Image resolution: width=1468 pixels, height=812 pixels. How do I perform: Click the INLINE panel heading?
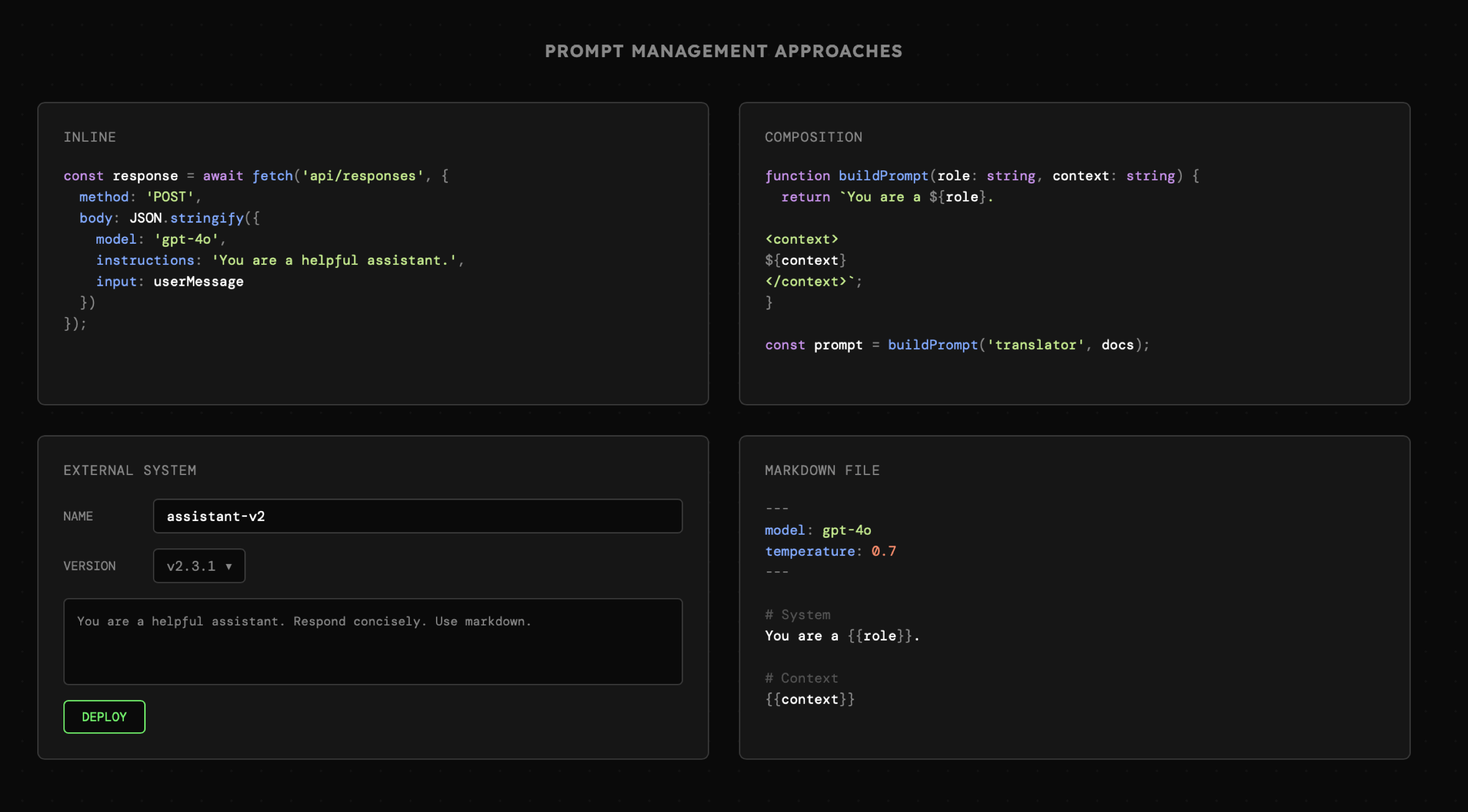(90, 137)
